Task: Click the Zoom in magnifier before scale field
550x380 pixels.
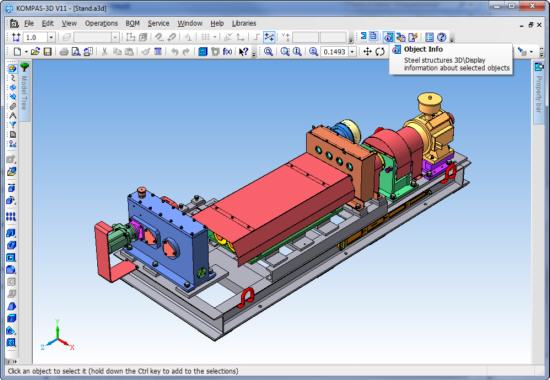Action: (x=313, y=52)
